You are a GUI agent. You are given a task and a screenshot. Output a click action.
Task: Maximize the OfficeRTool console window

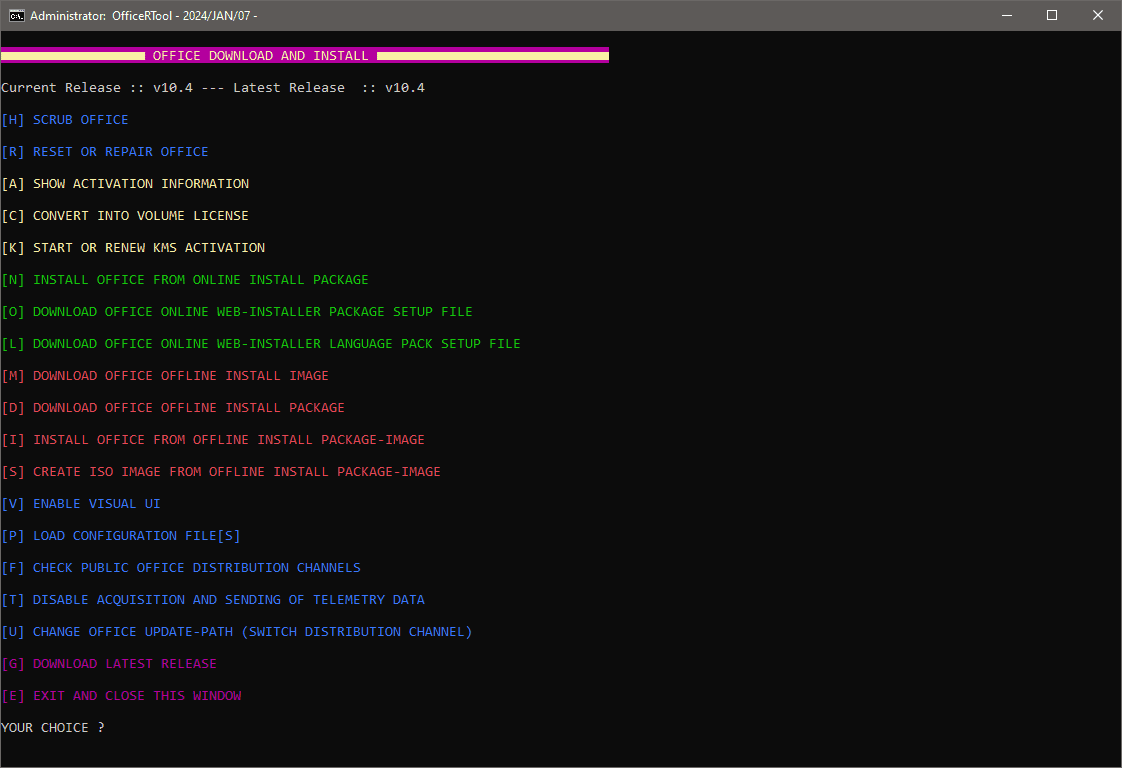[x=1052, y=15]
